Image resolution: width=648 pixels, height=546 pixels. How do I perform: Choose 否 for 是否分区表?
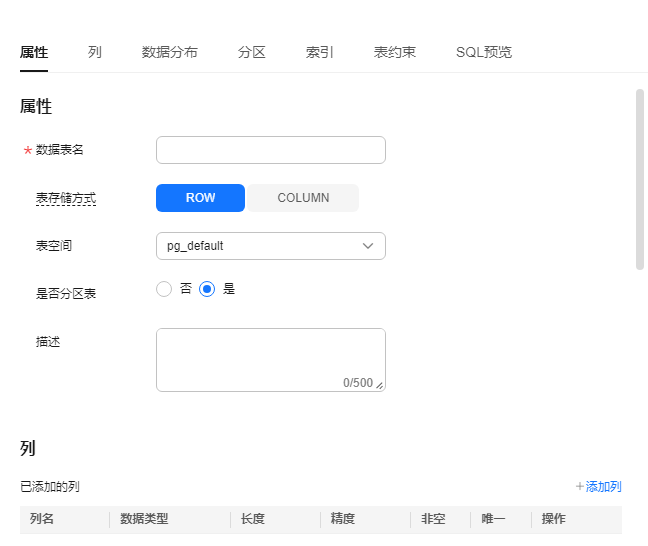click(x=164, y=289)
